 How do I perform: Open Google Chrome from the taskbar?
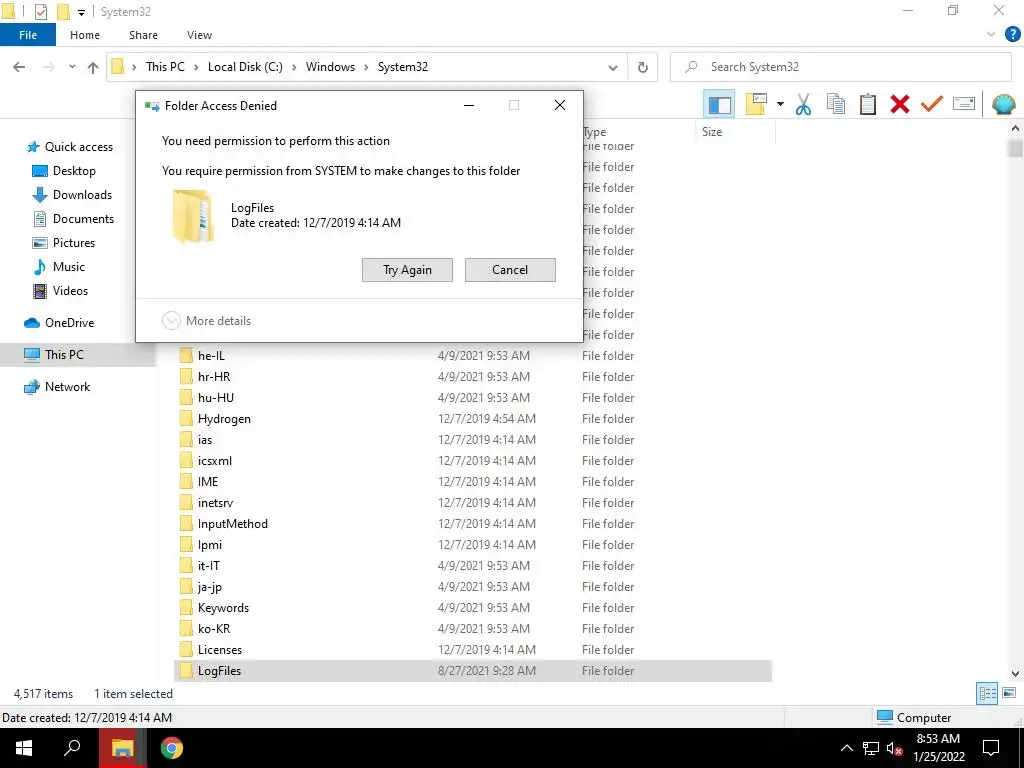pyautogui.click(x=172, y=748)
